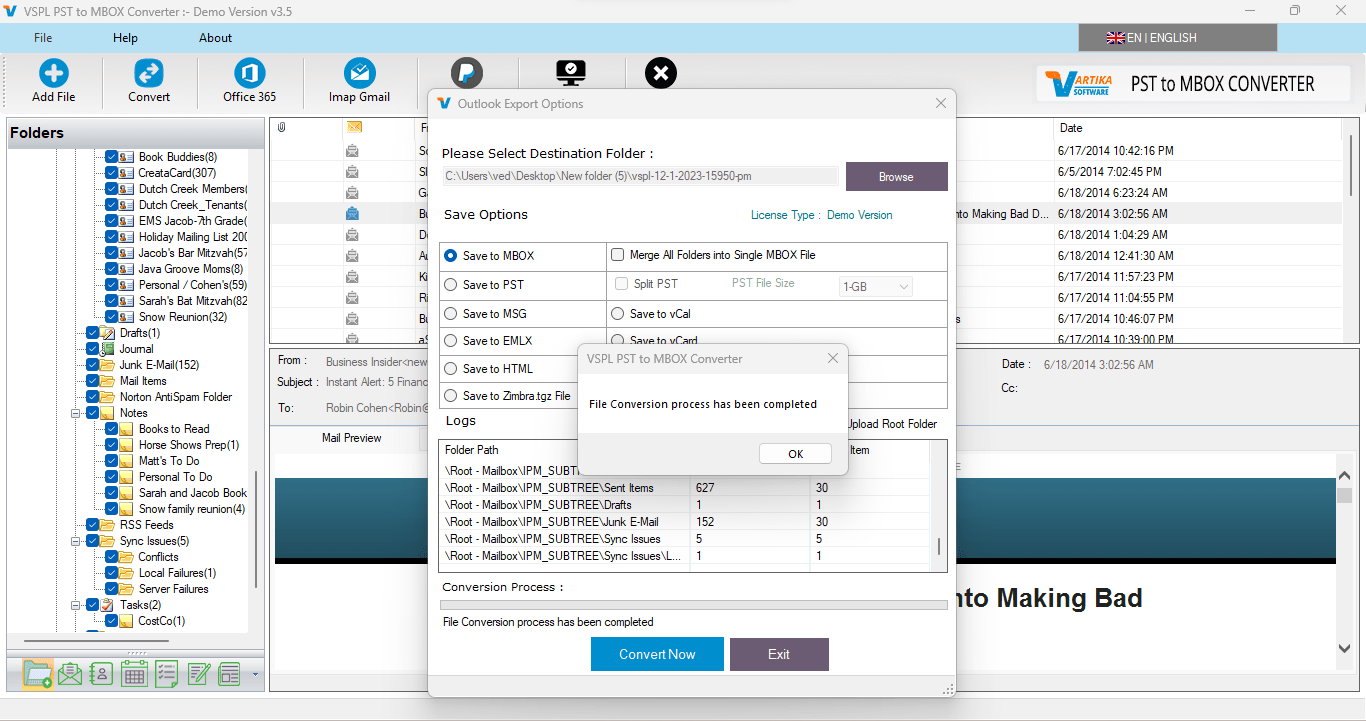Click the RSS Feeds folder icon
The height and width of the screenshot is (721, 1366).
pyautogui.click(x=108, y=525)
